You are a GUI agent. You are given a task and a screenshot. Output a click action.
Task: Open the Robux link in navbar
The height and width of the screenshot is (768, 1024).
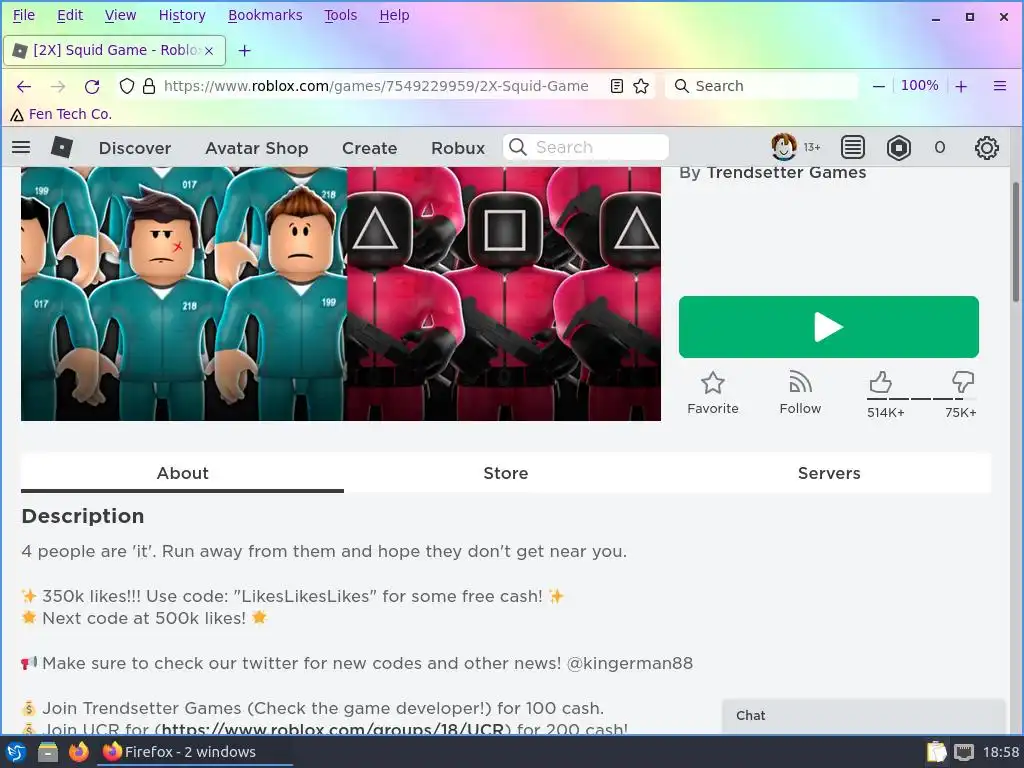coord(458,148)
